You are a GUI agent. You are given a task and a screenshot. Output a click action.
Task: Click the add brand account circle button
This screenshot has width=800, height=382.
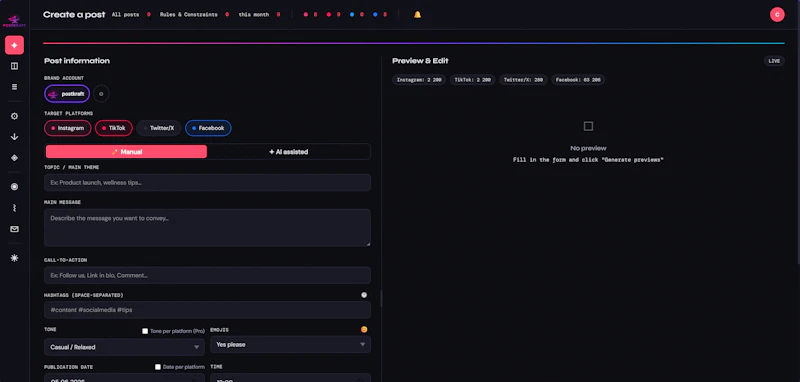pos(101,94)
